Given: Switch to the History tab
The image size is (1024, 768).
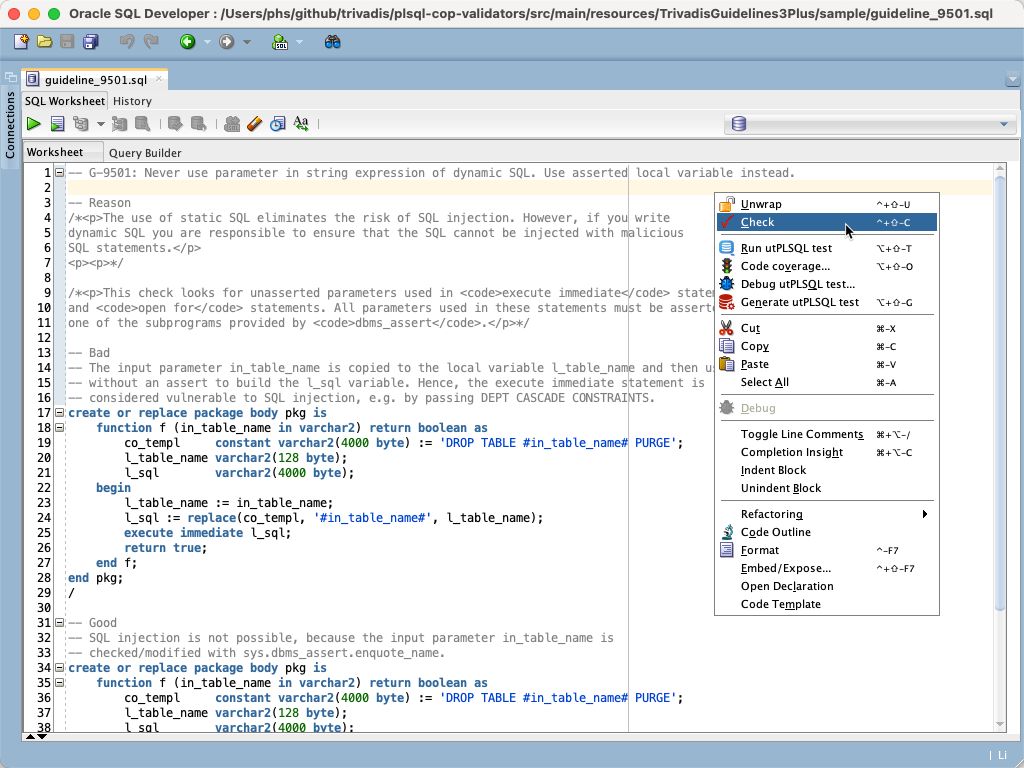Looking at the screenshot, I should point(132,101).
